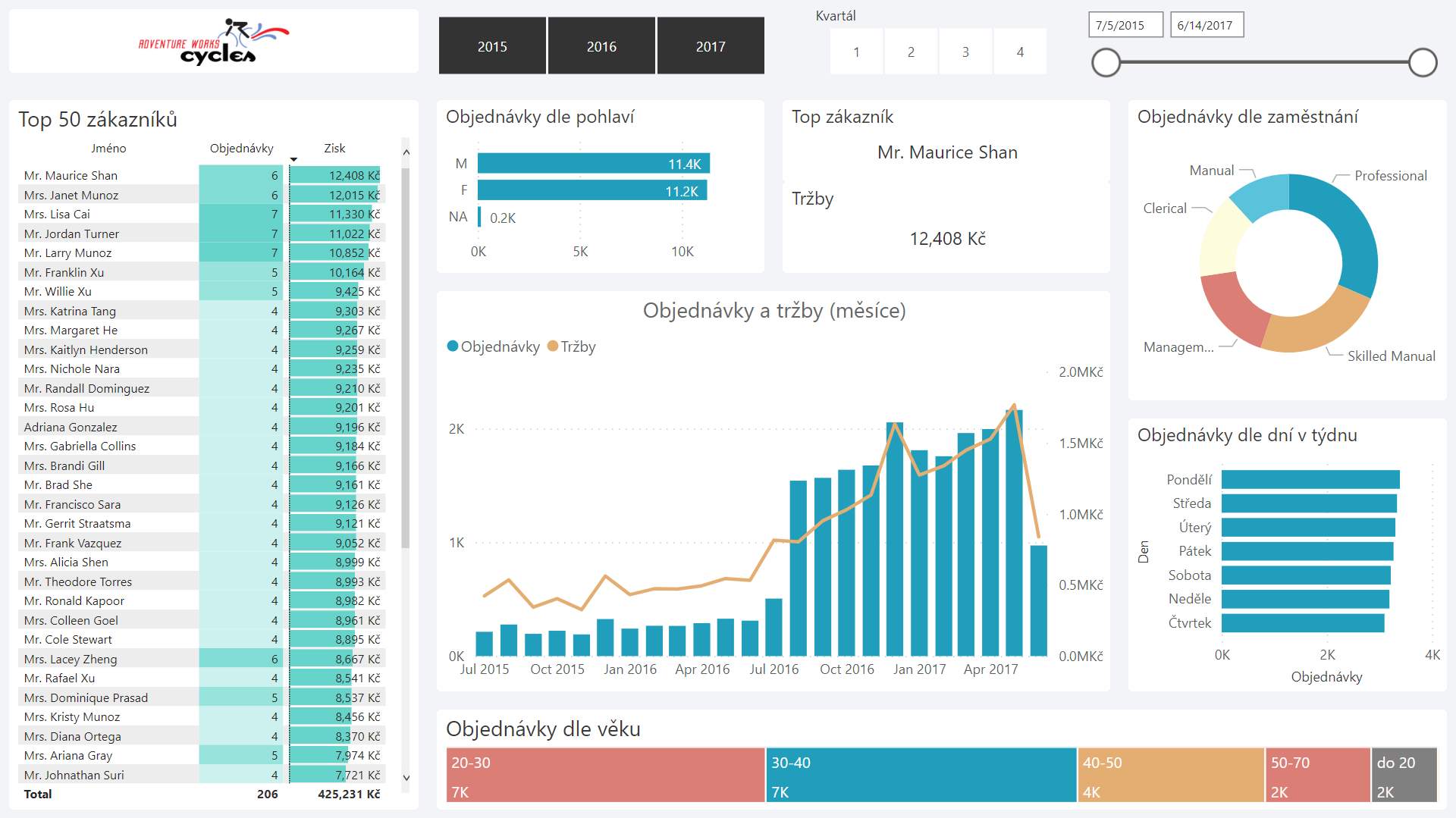
Task: Click the Adventure Works Cycles logo
Action: click(x=214, y=42)
